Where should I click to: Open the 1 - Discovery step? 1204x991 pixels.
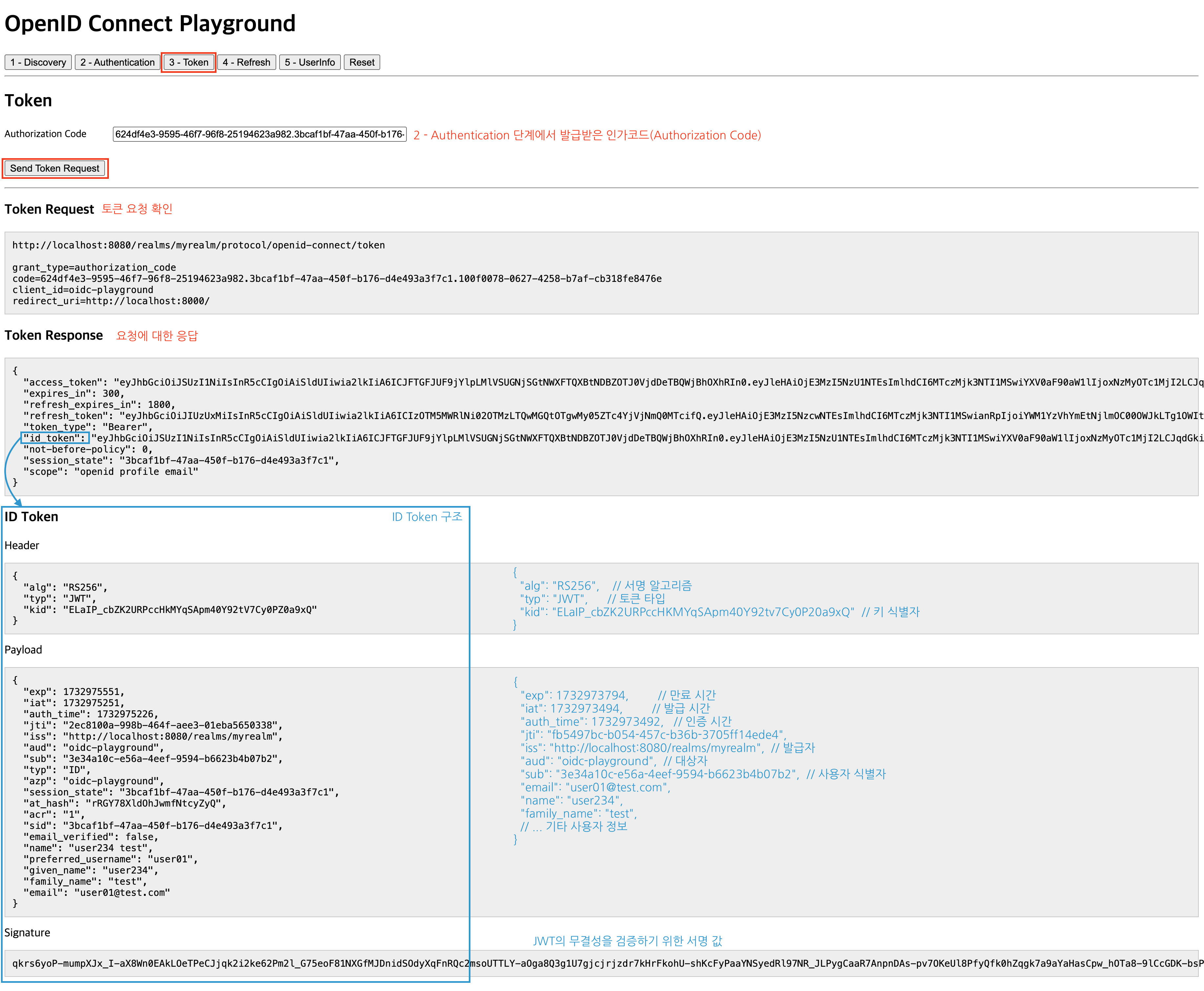point(38,62)
